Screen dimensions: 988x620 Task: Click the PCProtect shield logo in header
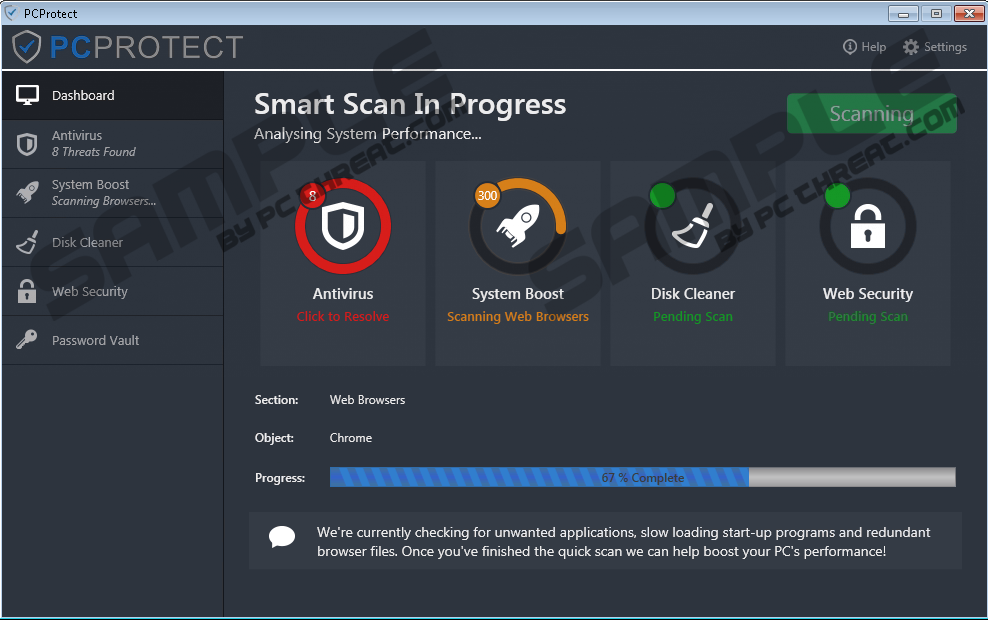pyautogui.click(x=26, y=47)
